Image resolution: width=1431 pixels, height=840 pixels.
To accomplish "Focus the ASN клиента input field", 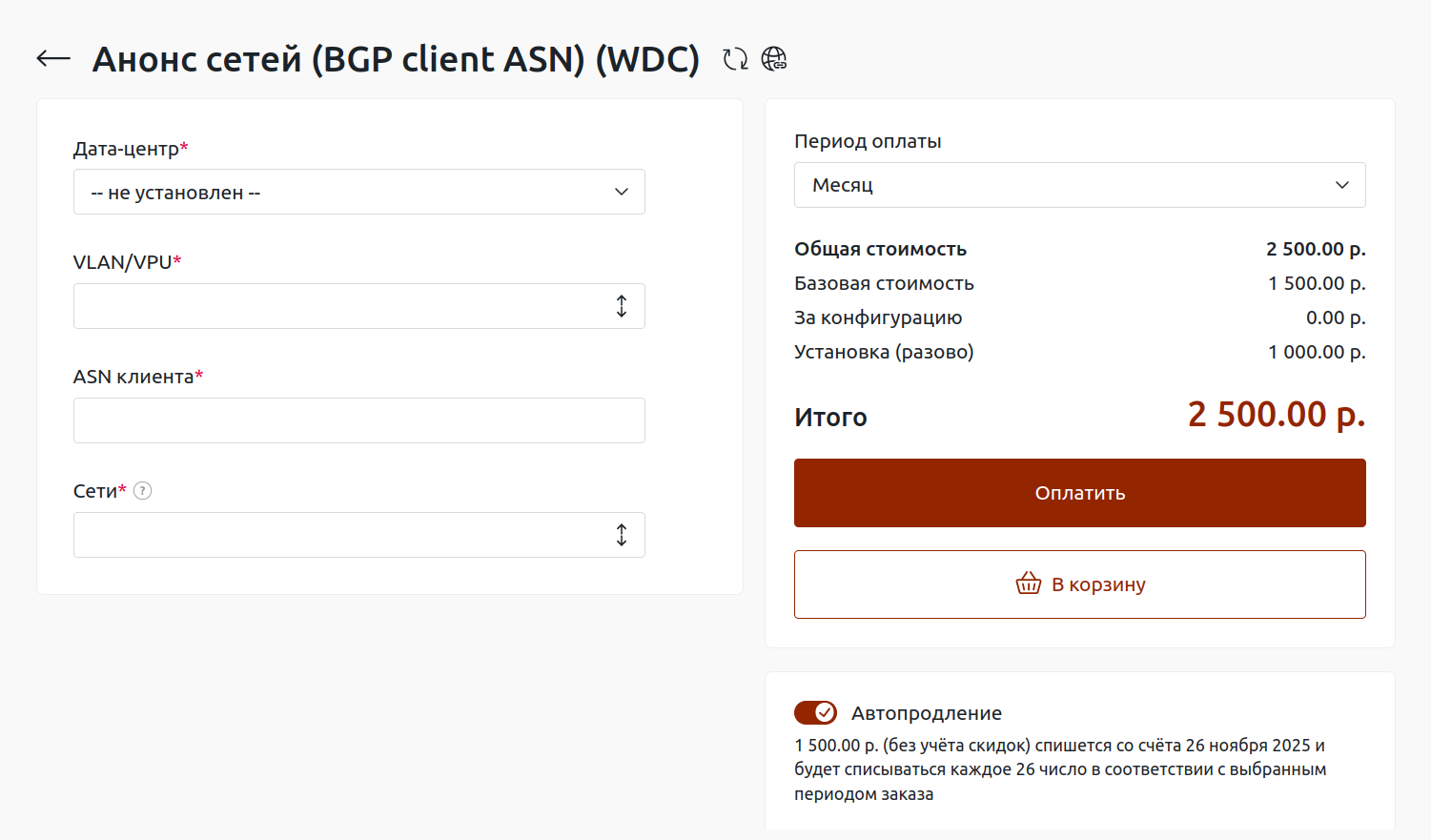I will [x=358, y=420].
